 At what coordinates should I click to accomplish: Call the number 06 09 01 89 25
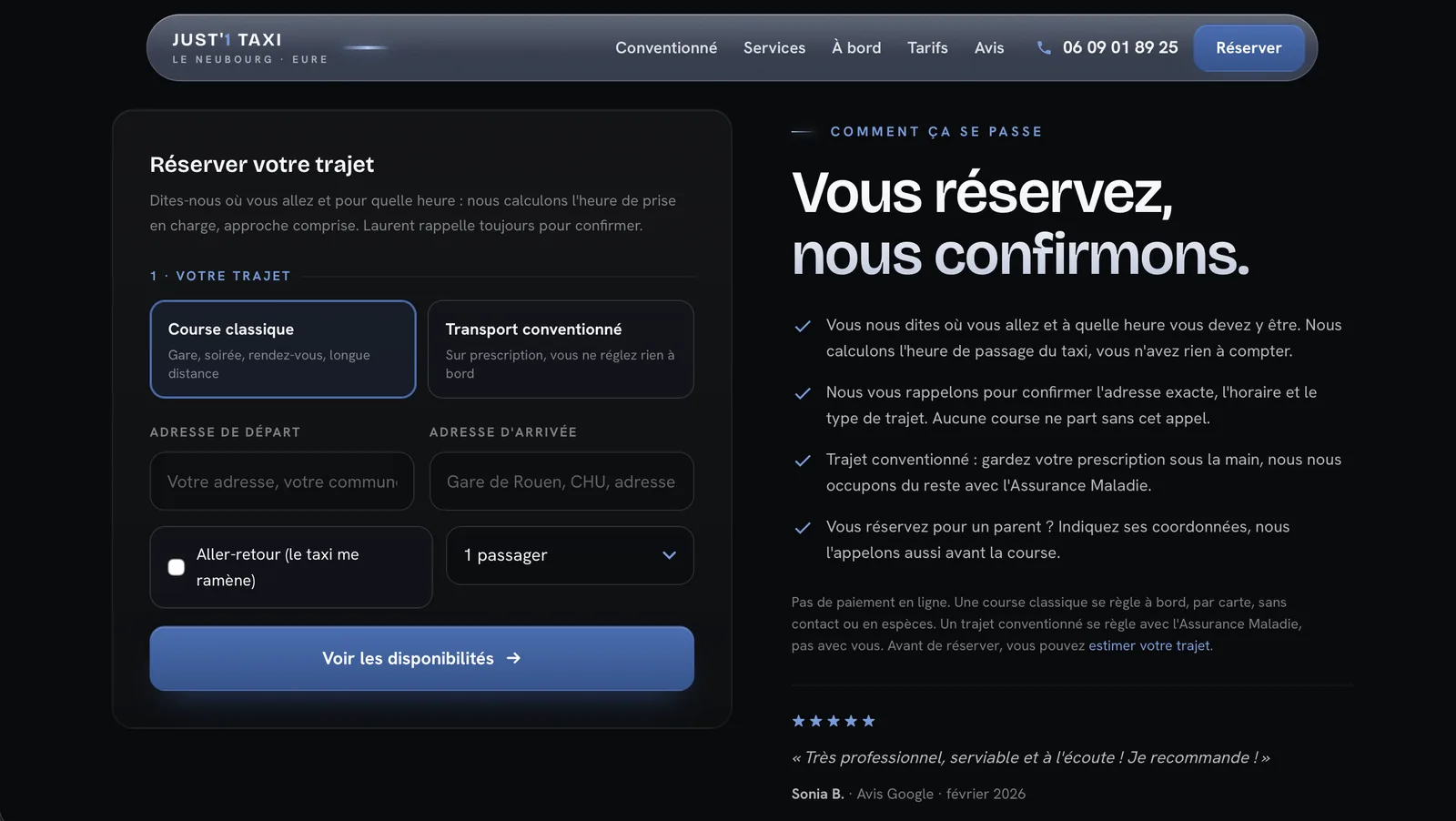coord(1120,47)
